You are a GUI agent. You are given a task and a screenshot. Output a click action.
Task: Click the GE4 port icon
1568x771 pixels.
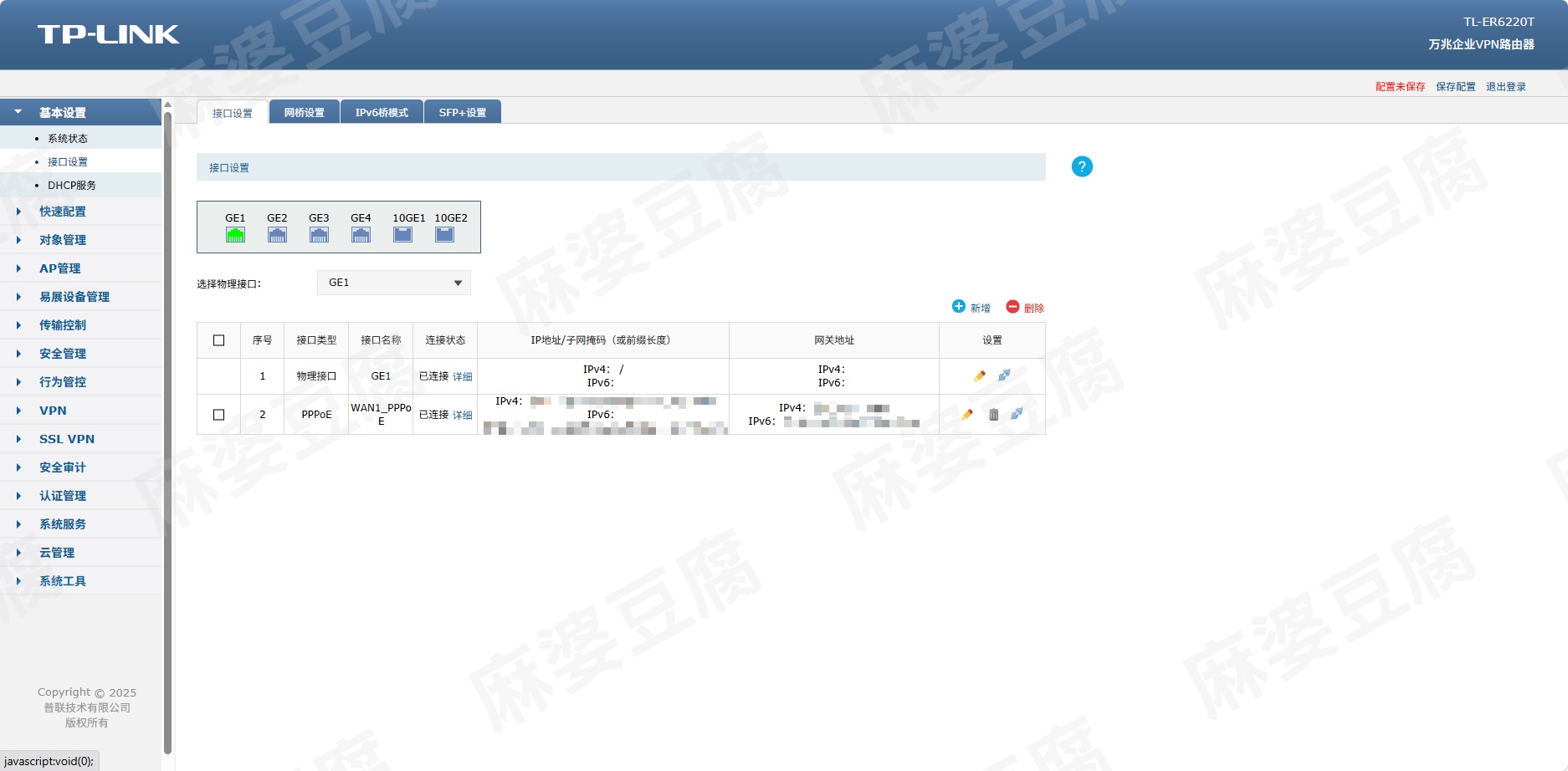(x=361, y=235)
